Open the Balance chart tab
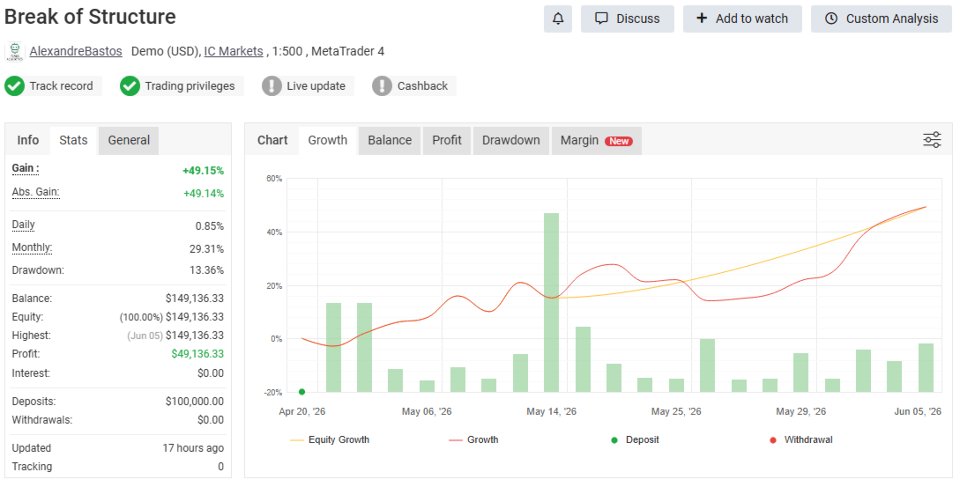 [389, 140]
